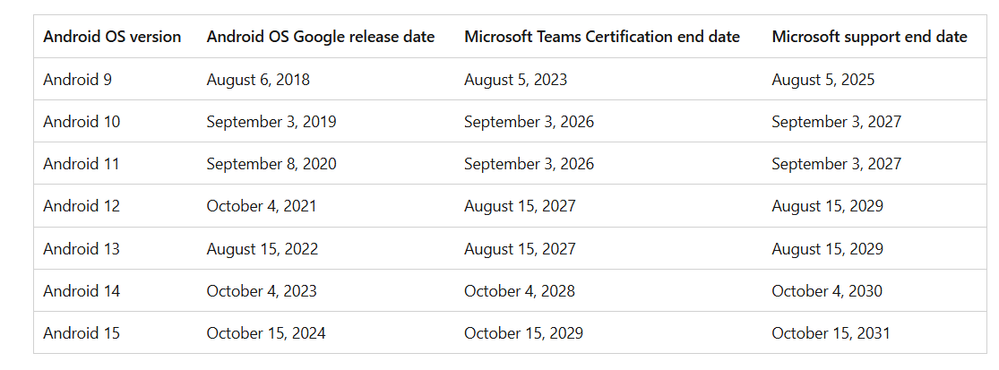Select the Android 14 row label
This screenshot has height=370, width=999.
(x=82, y=291)
